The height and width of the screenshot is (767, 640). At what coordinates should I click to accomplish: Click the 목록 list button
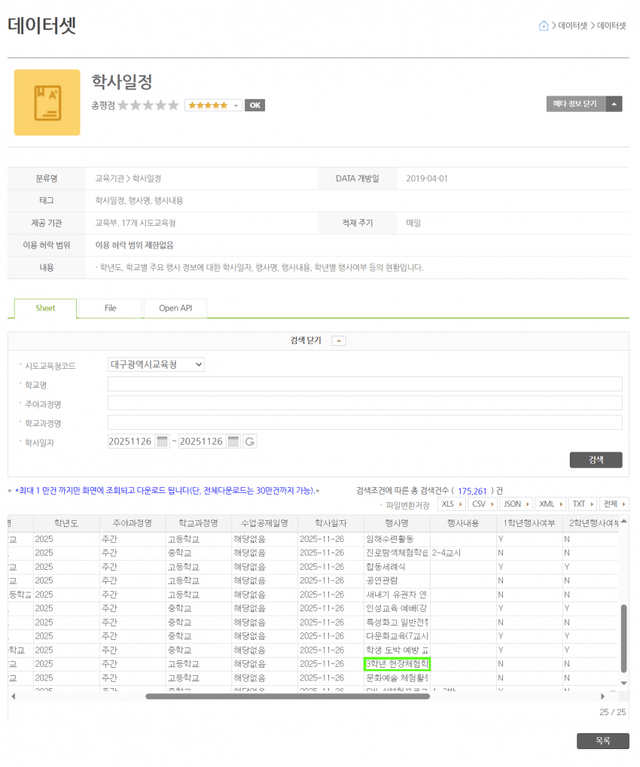point(602,741)
